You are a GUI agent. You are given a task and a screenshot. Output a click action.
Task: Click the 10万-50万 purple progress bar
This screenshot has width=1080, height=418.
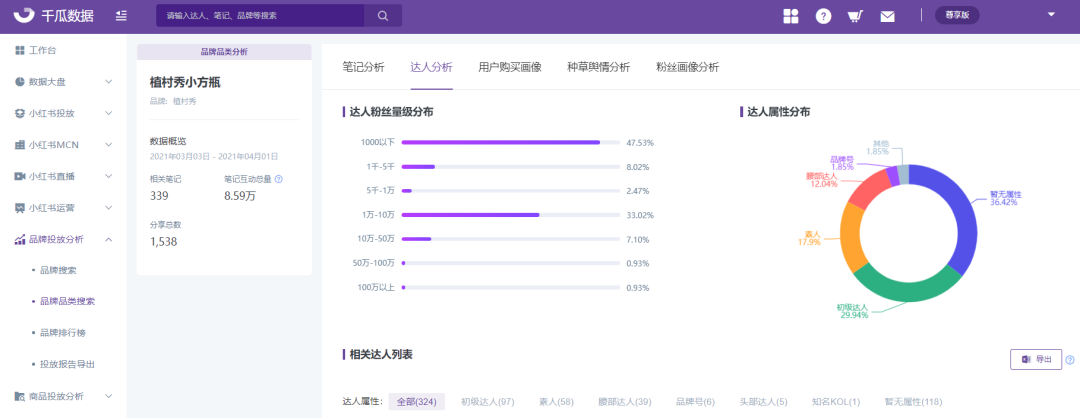pyautogui.click(x=416, y=239)
